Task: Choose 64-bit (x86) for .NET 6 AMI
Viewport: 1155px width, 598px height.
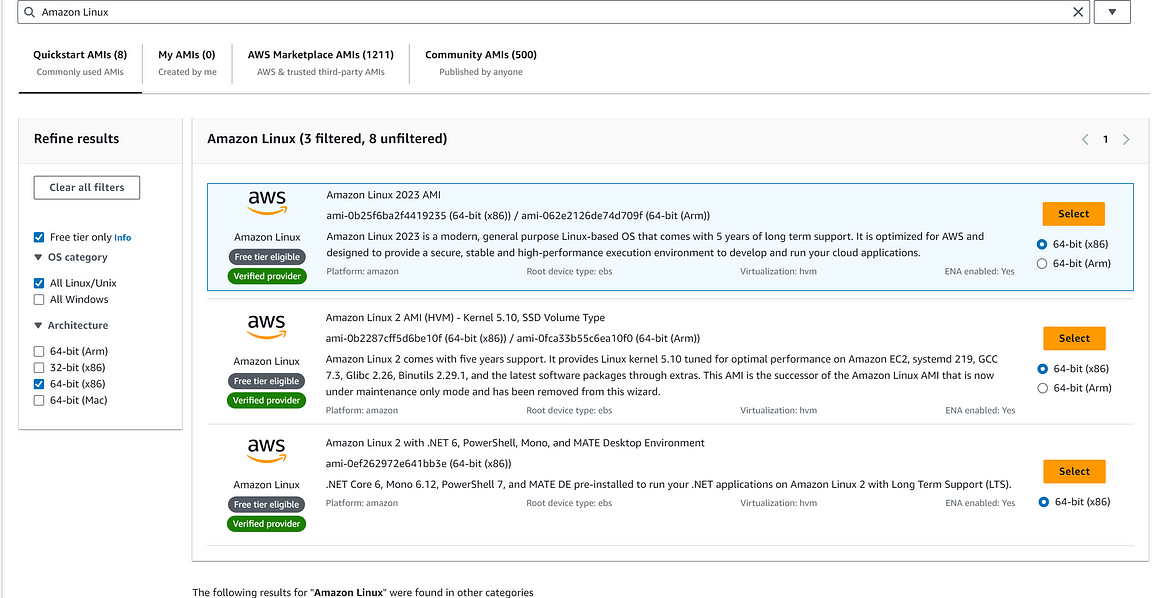Action: coord(1043,502)
